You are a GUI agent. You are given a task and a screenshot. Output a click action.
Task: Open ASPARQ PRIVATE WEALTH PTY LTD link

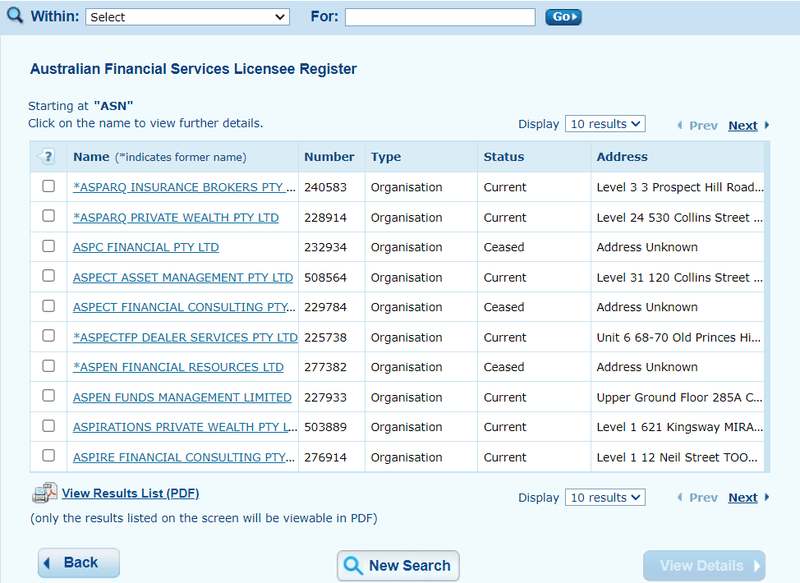coord(176,217)
